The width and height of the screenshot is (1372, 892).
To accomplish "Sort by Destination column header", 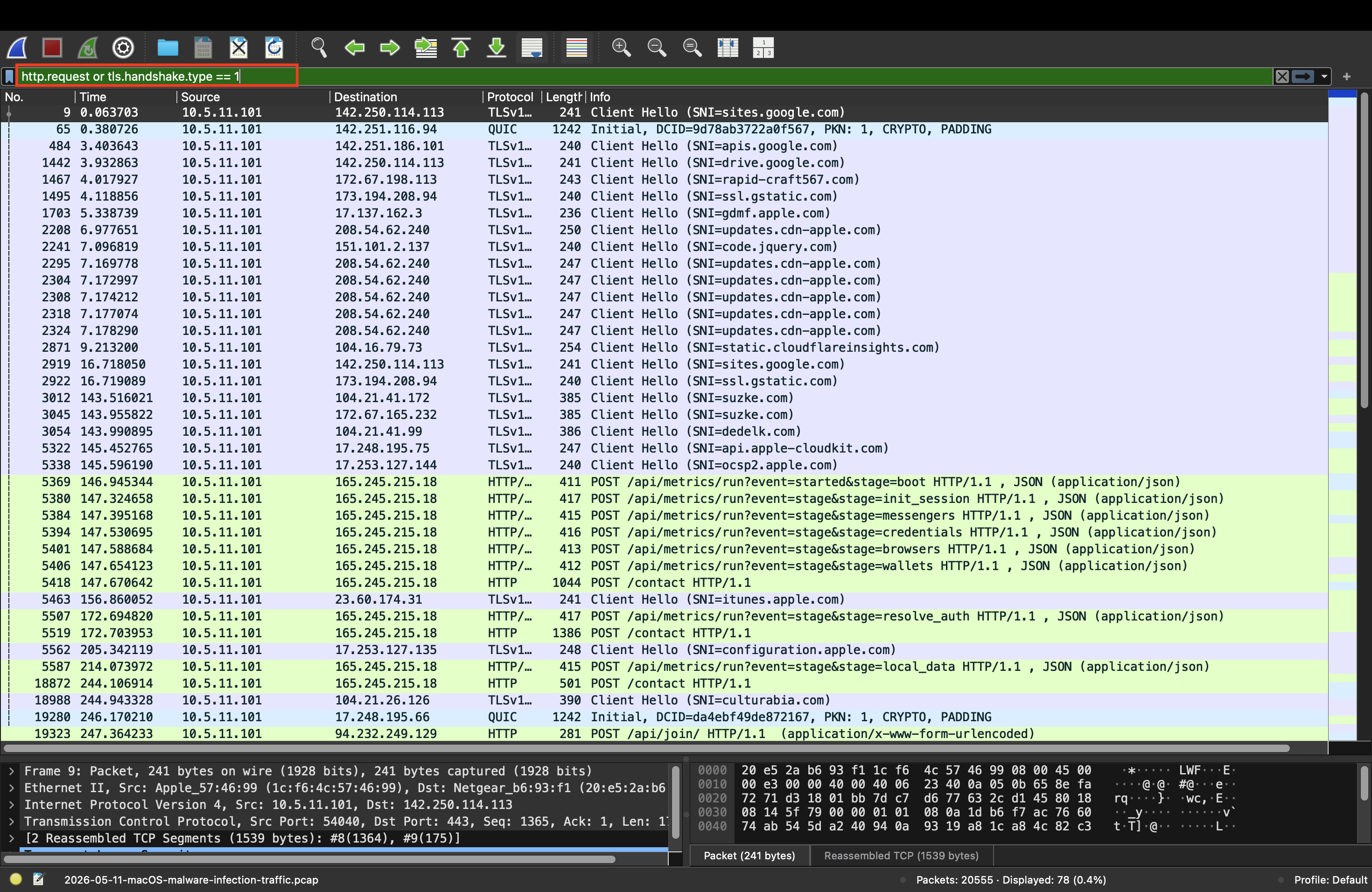I will click(406, 97).
